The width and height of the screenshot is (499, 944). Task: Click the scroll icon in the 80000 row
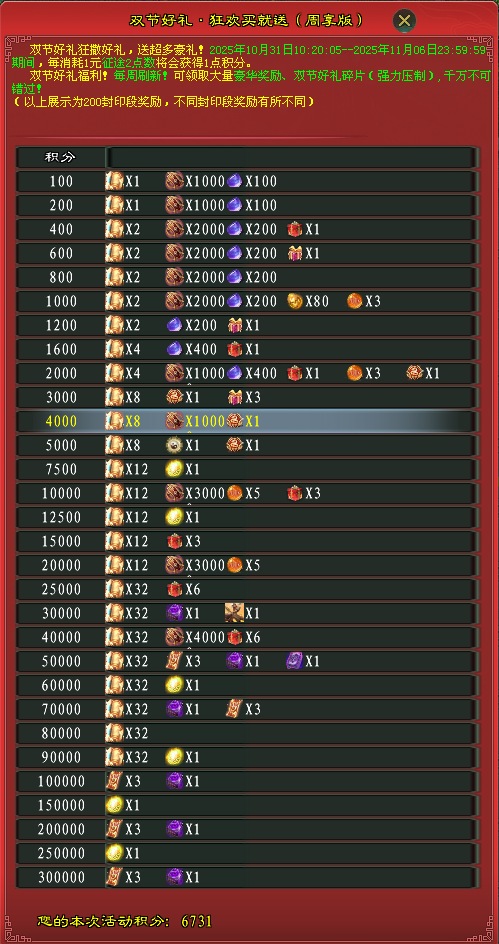(114, 733)
